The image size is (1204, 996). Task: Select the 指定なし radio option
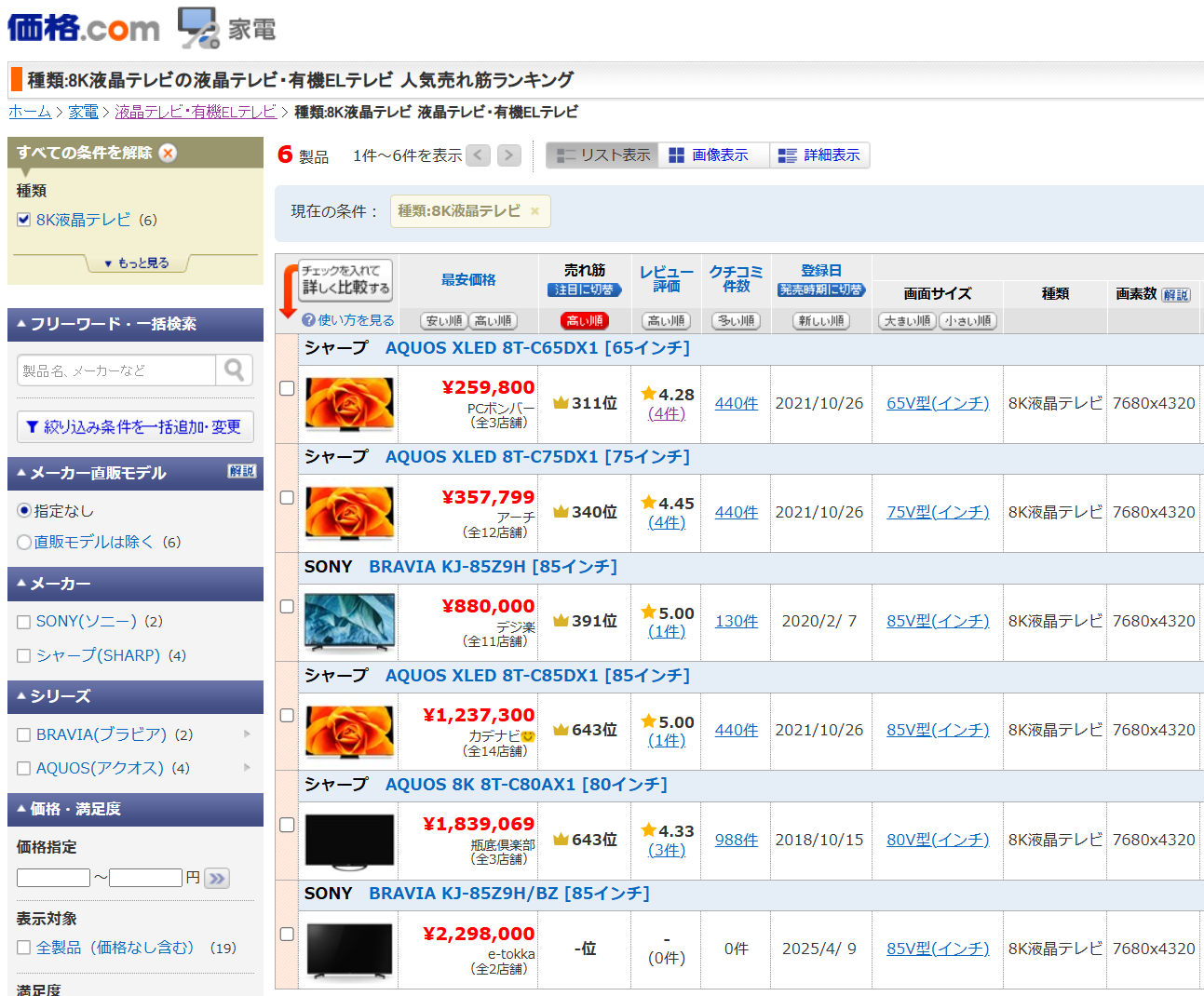point(24,510)
